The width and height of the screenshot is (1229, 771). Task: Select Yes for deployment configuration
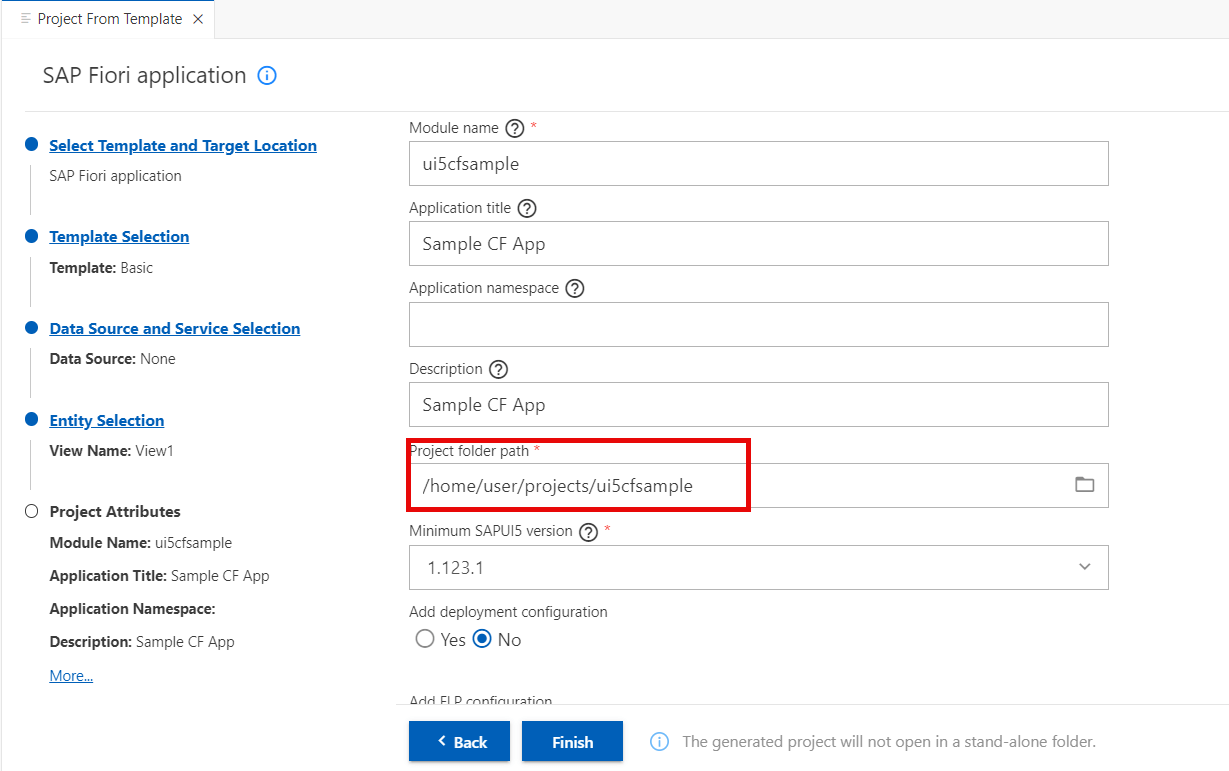click(425, 638)
